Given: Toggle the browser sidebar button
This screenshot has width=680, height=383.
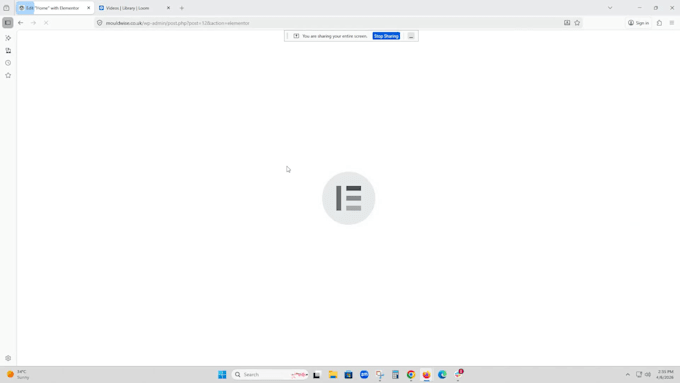Looking at the screenshot, I should (8, 23).
